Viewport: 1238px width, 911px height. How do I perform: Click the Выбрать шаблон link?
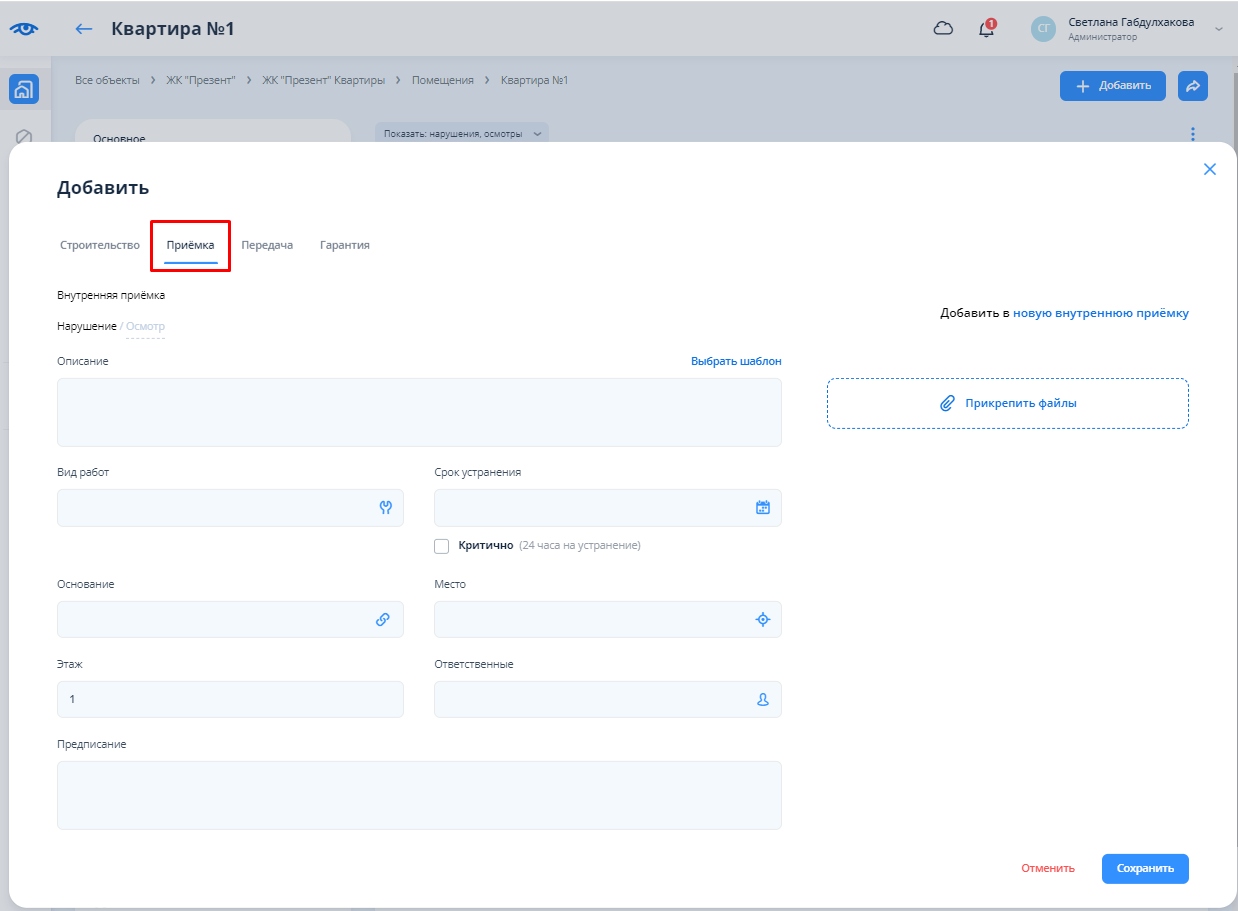point(736,361)
